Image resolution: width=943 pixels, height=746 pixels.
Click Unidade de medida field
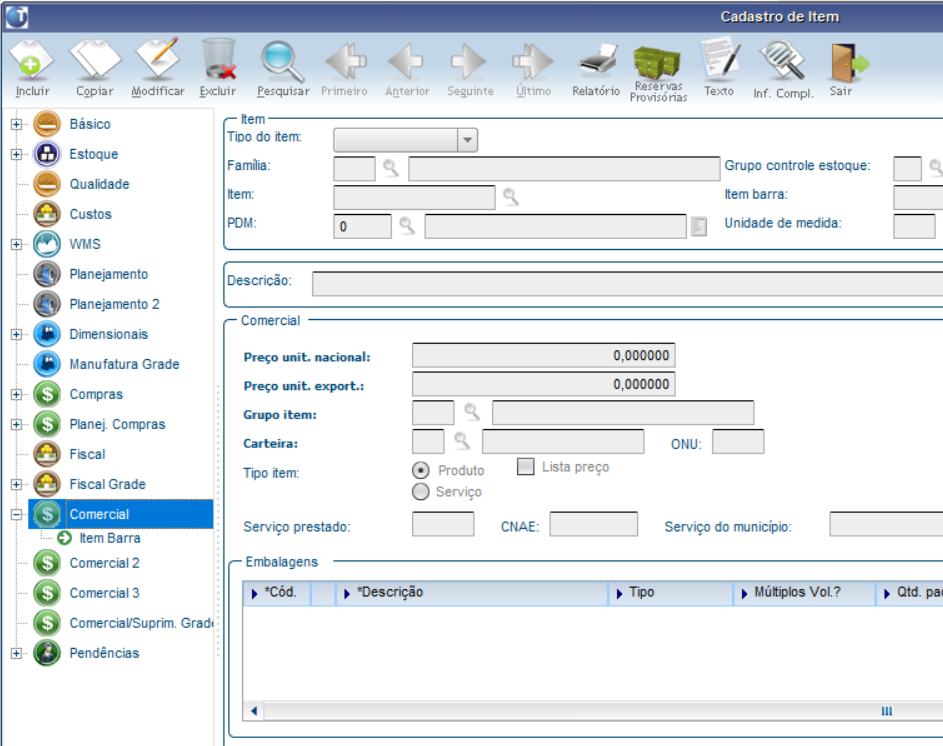coord(914,226)
